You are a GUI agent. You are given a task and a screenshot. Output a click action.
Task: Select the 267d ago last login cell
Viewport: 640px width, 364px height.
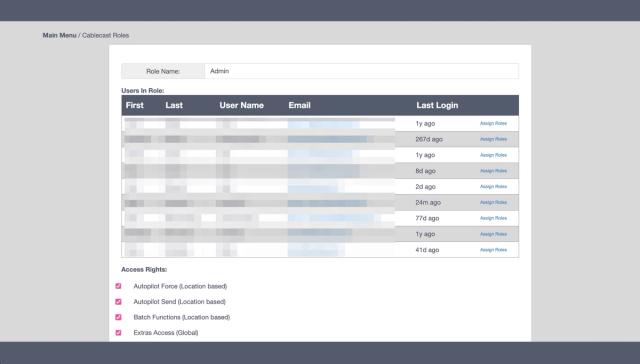coord(429,139)
